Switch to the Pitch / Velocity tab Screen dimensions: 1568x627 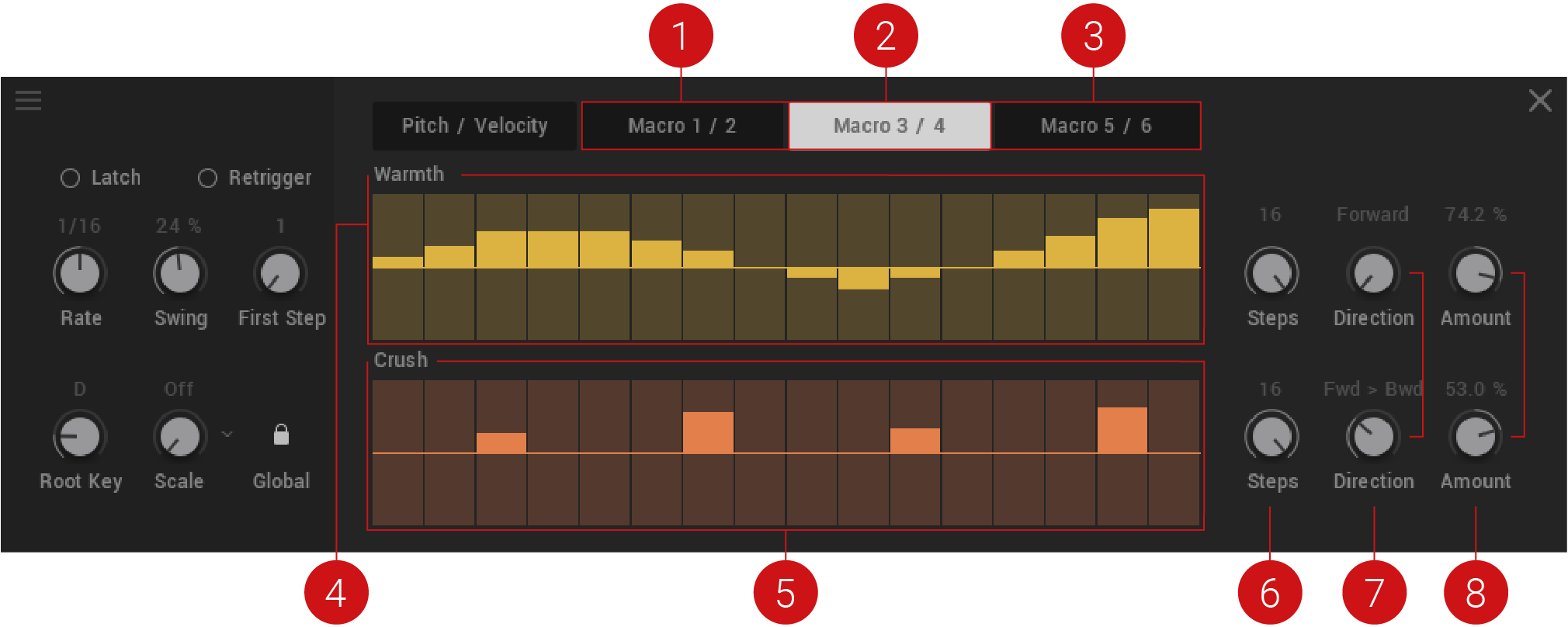tap(474, 126)
